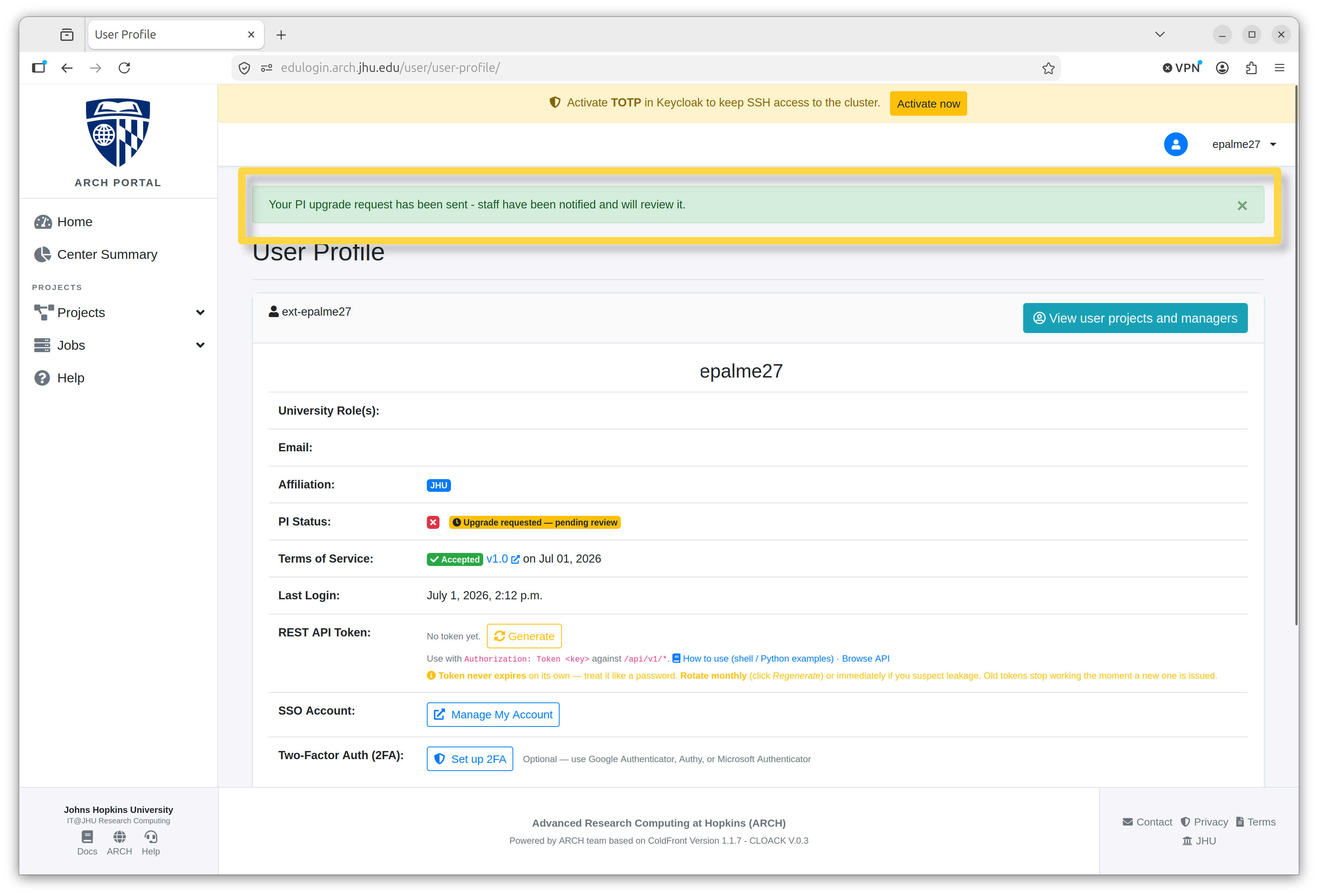Open Terms of Service v1.0 link
Image resolution: width=1318 pixels, height=896 pixels.
point(503,559)
